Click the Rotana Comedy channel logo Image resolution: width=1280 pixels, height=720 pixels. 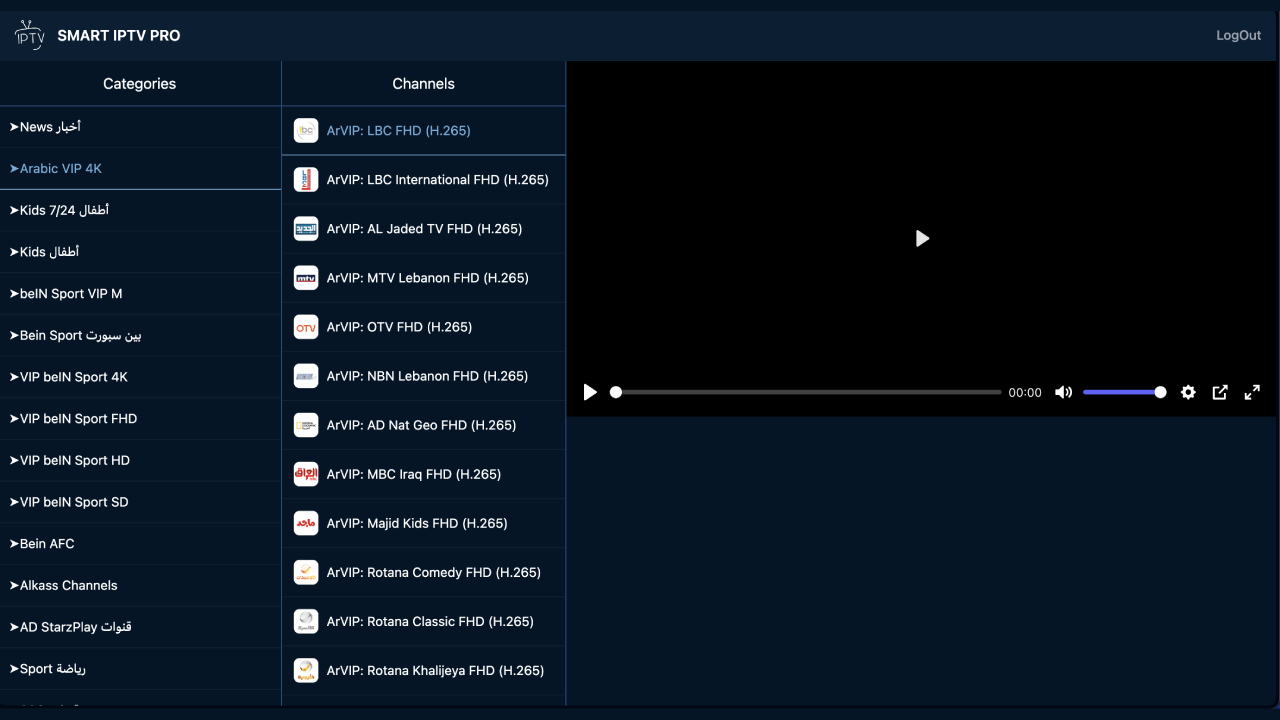click(x=306, y=572)
